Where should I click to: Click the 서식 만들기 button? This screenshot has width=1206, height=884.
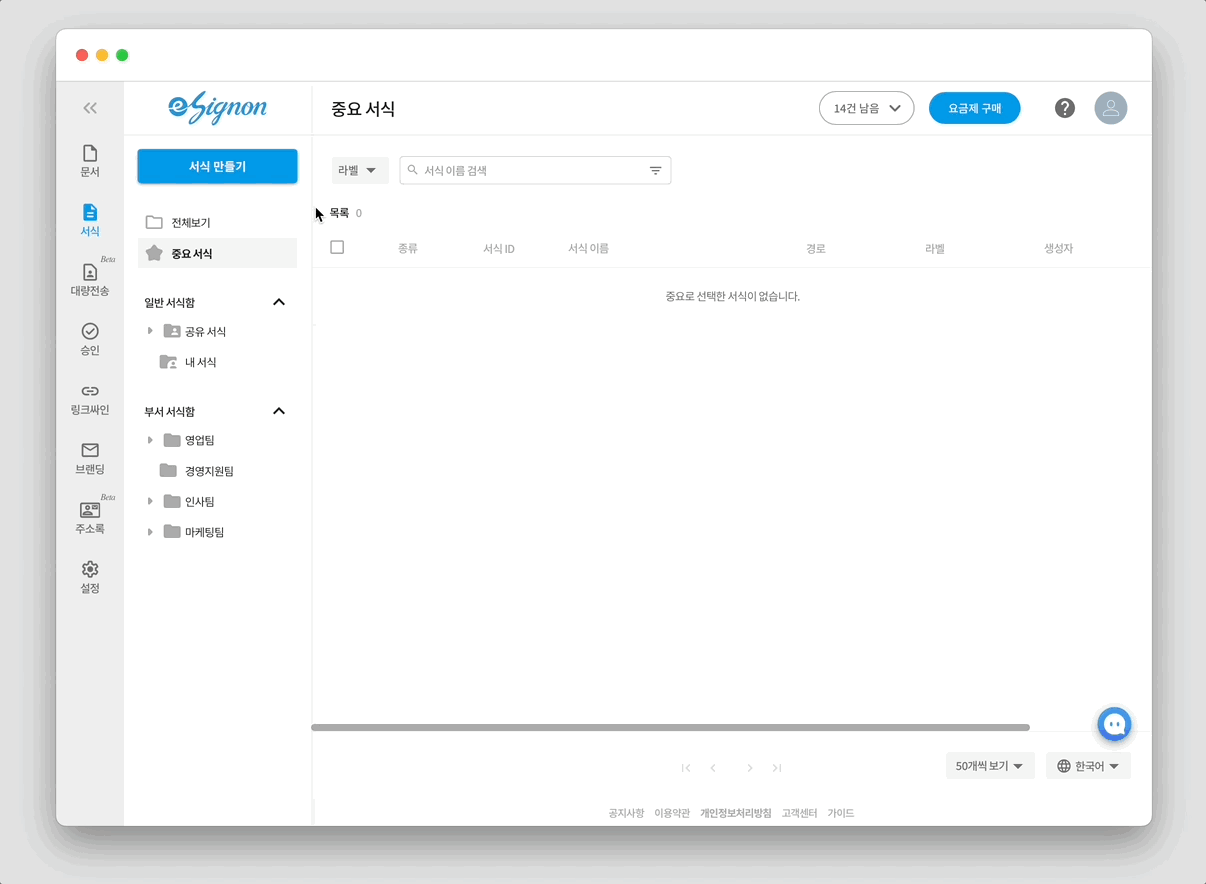217,166
